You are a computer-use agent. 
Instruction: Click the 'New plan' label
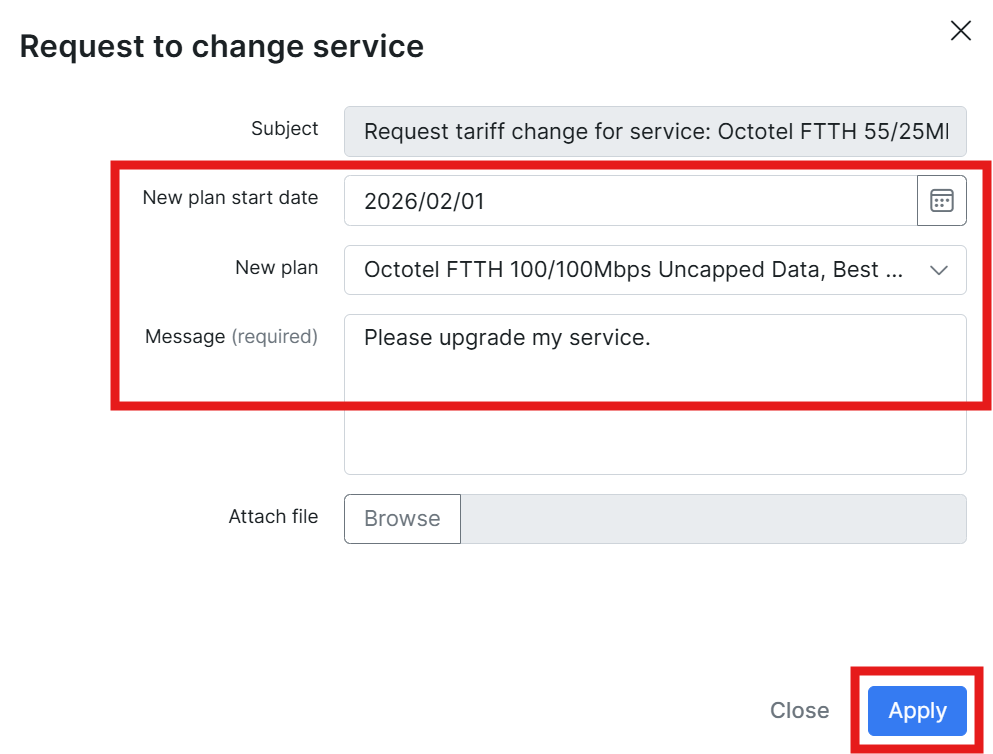pos(277,267)
